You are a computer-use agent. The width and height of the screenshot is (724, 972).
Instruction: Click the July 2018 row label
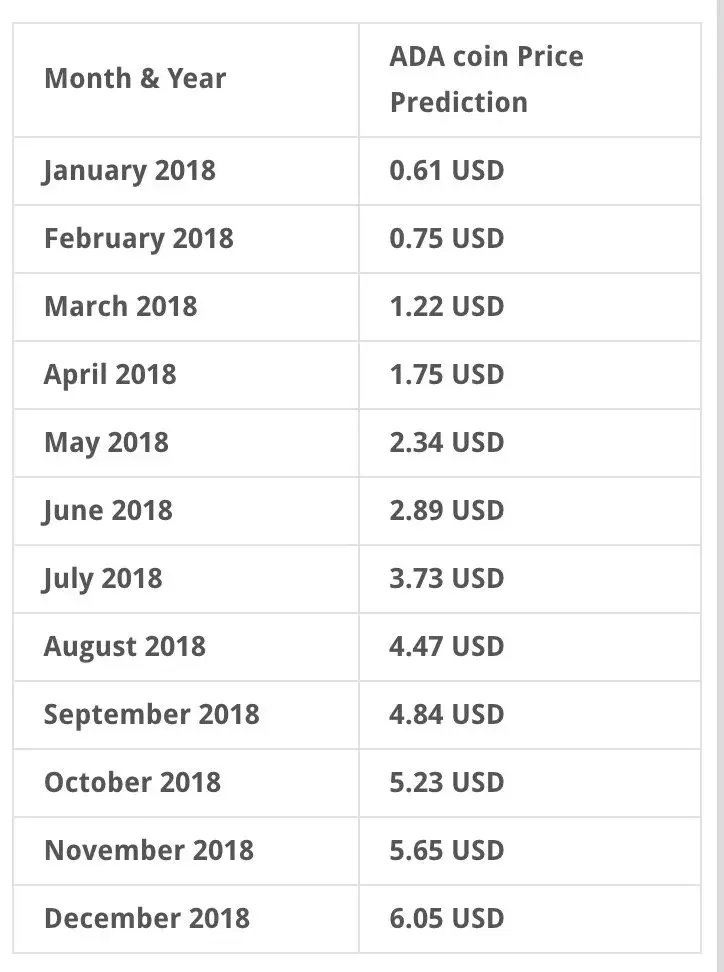(x=102, y=578)
